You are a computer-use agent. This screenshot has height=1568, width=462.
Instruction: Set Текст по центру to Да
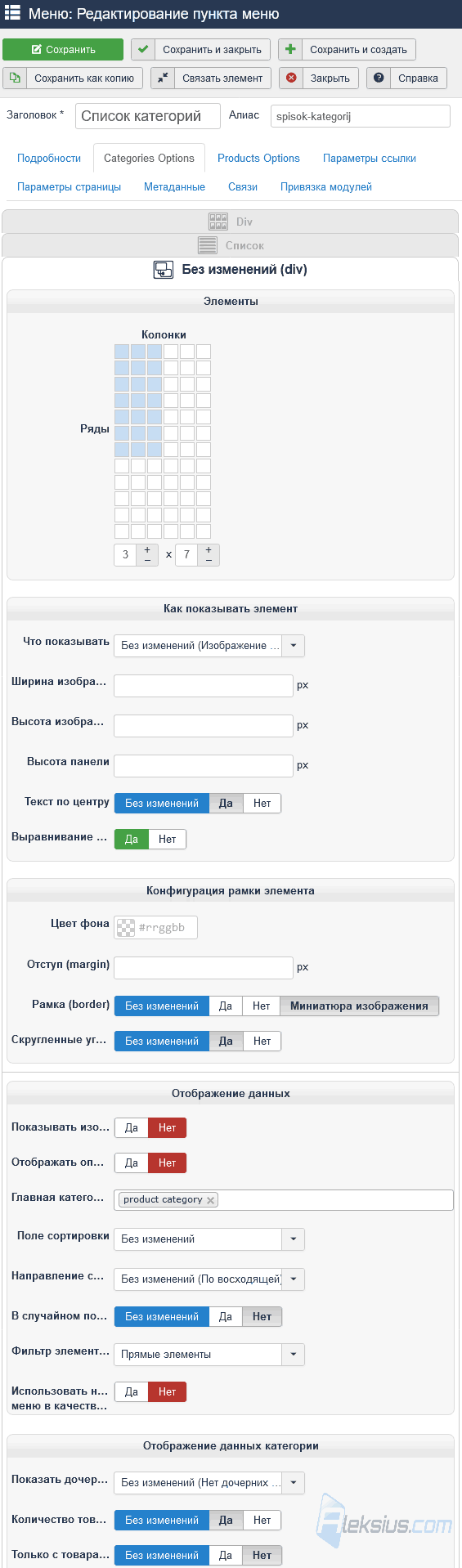pyautogui.click(x=226, y=804)
